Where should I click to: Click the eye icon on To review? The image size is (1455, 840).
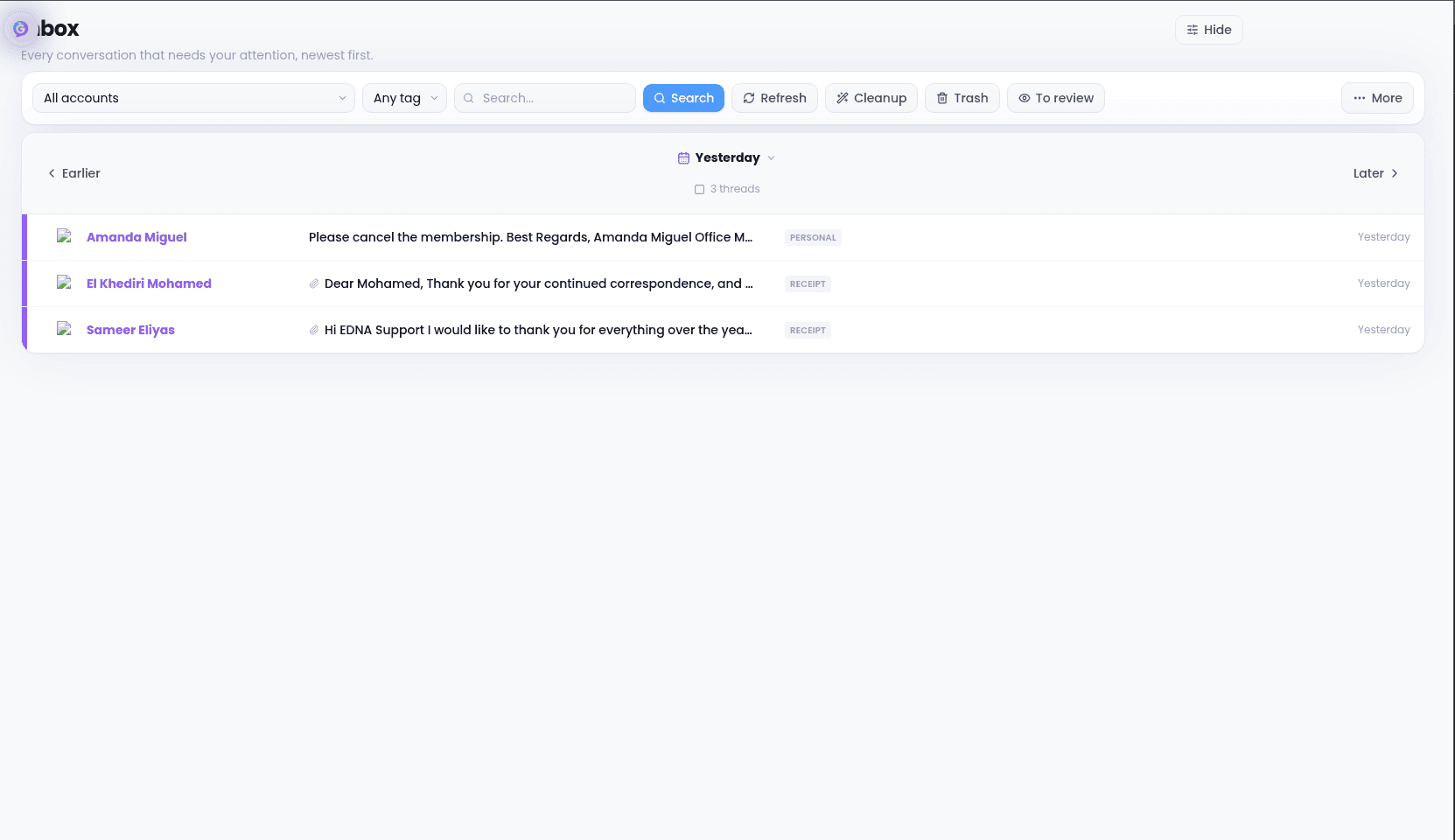coord(1025,98)
